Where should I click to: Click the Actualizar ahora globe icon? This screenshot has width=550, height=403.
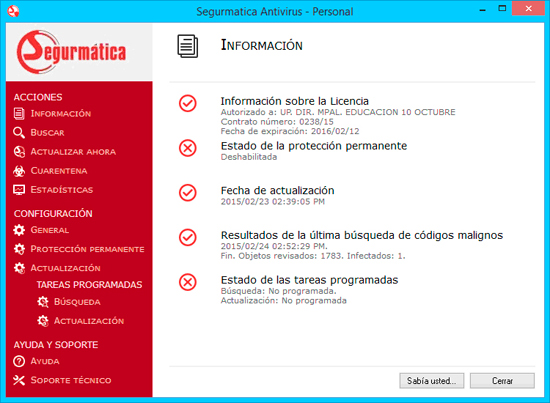click(19, 152)
